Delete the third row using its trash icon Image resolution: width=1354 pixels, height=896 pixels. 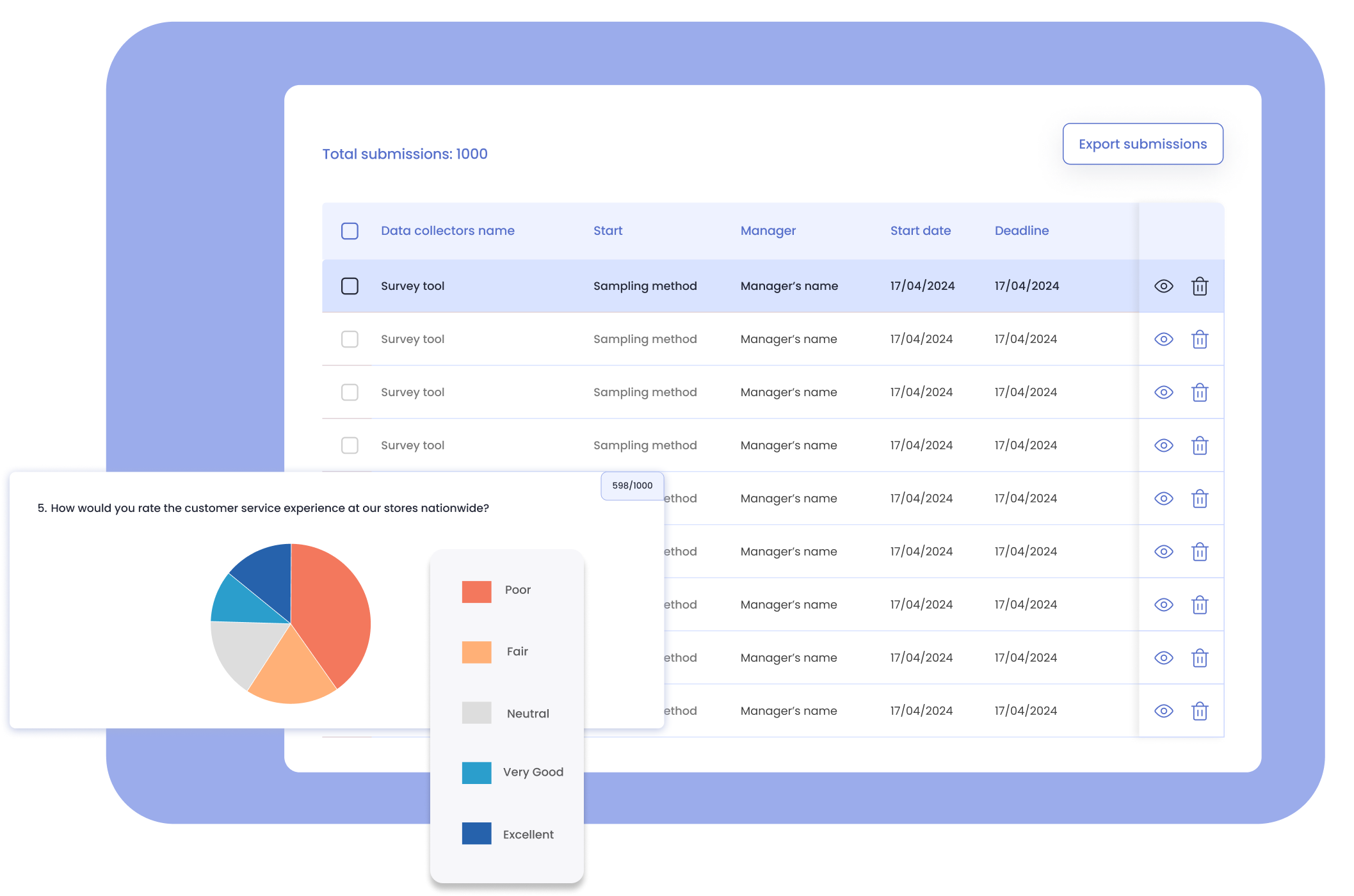(x=1199, y=392)
